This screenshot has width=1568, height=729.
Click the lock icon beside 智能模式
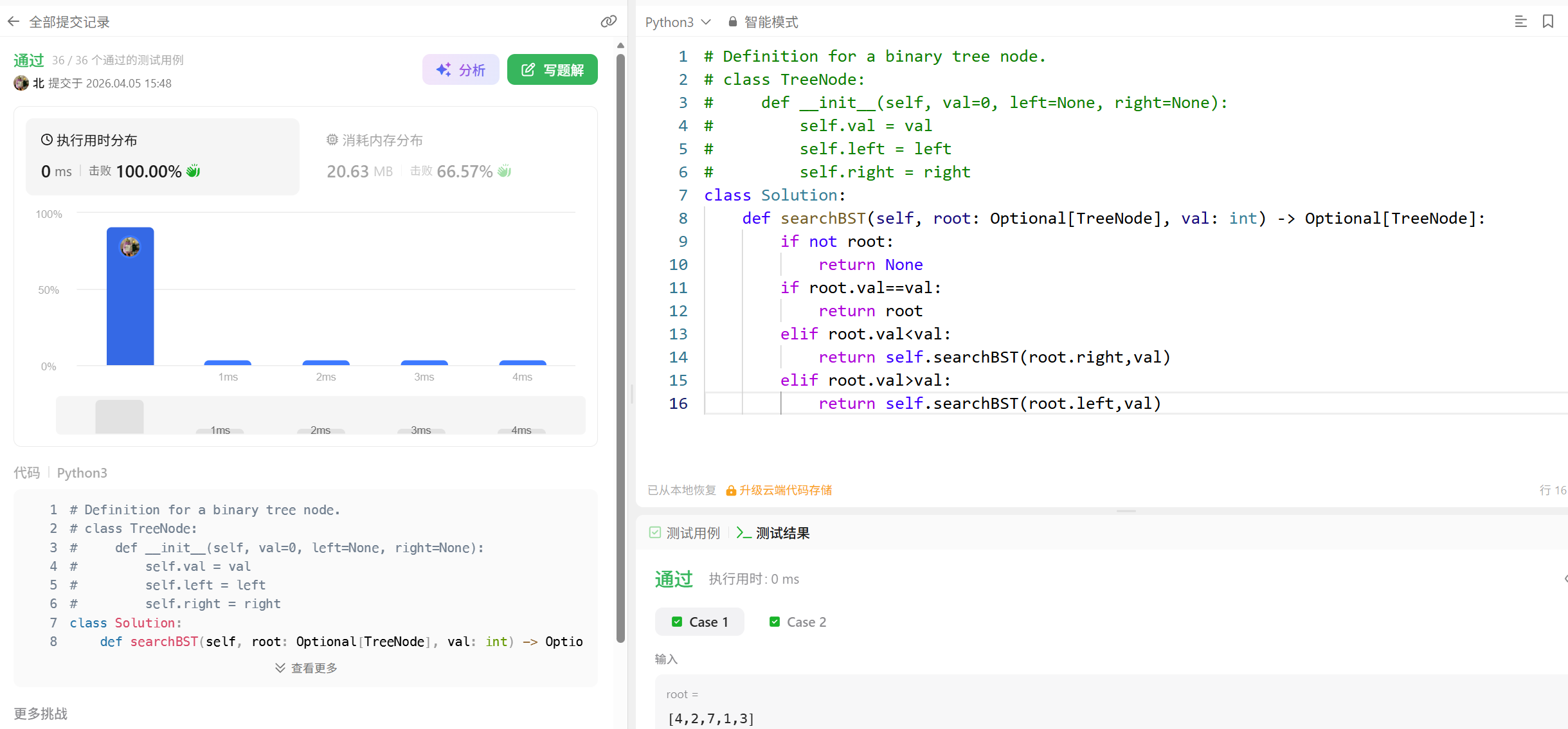pyautogui.click(x=732, y=22)
